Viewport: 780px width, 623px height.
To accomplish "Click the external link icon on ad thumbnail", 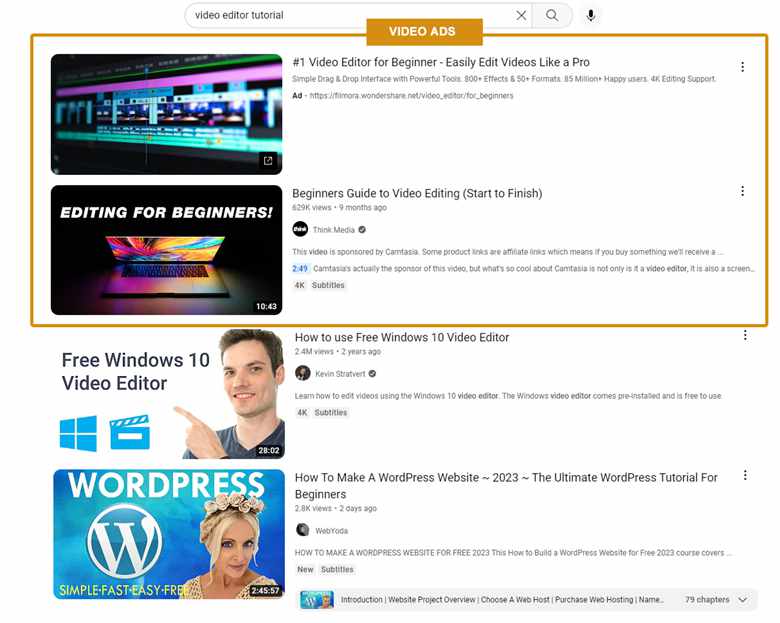I will click(268, 160).
